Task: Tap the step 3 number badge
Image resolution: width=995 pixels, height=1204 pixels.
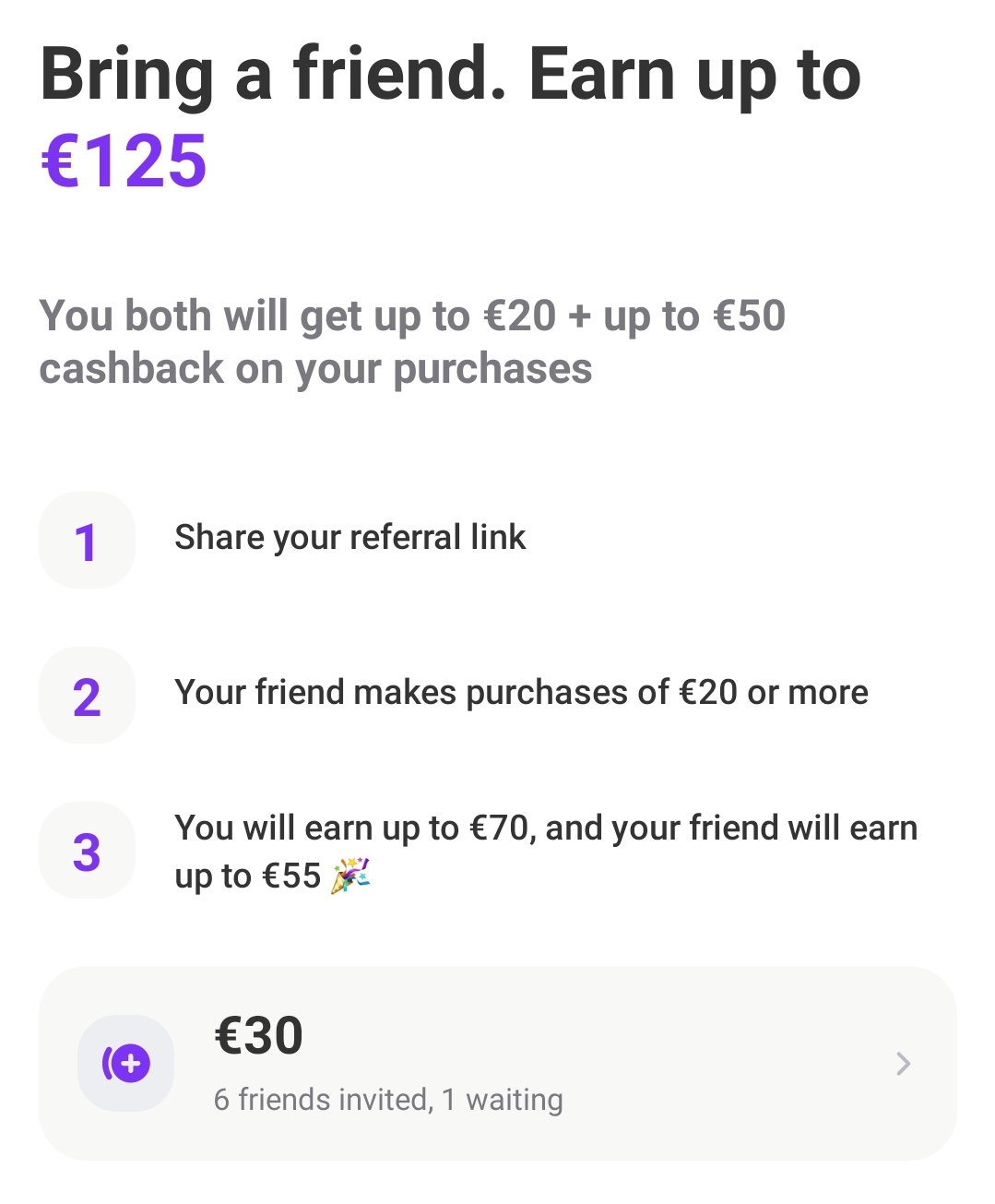Action: point(87,851)
